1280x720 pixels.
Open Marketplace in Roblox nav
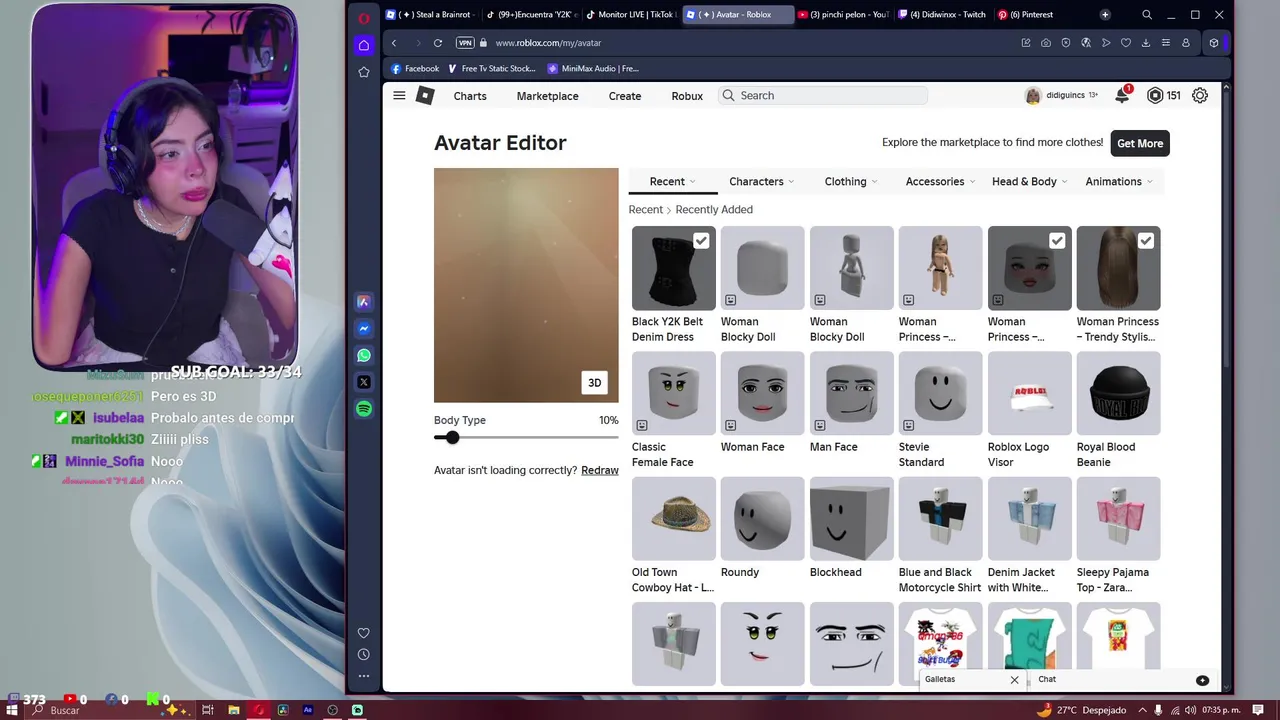click(547, 96)
